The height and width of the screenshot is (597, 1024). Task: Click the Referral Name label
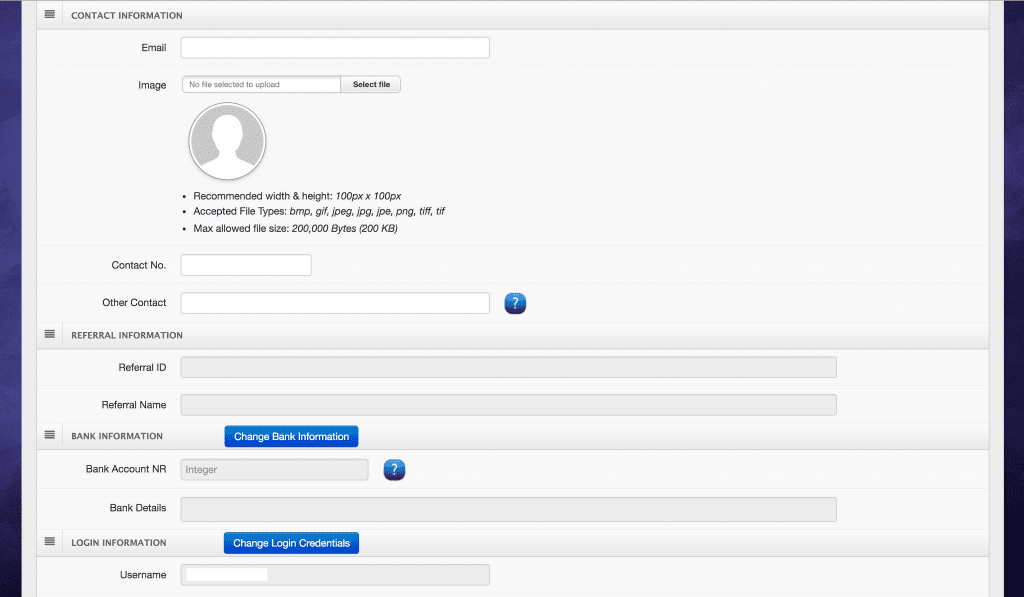pyautogui.click(x=134, y=405)
